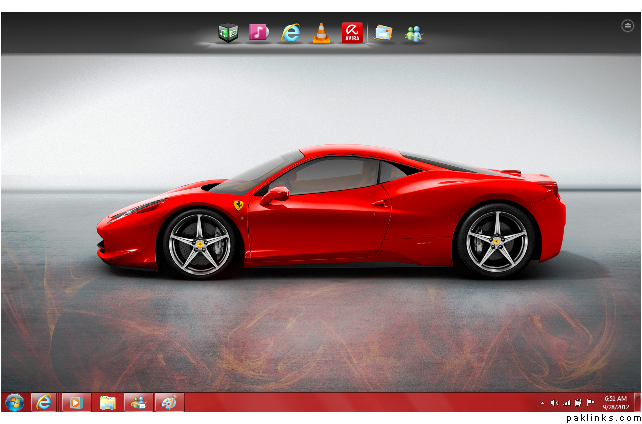Open Avira antivirus from the dock
Screen dimensions: 642x424
(x=351, y=33)
